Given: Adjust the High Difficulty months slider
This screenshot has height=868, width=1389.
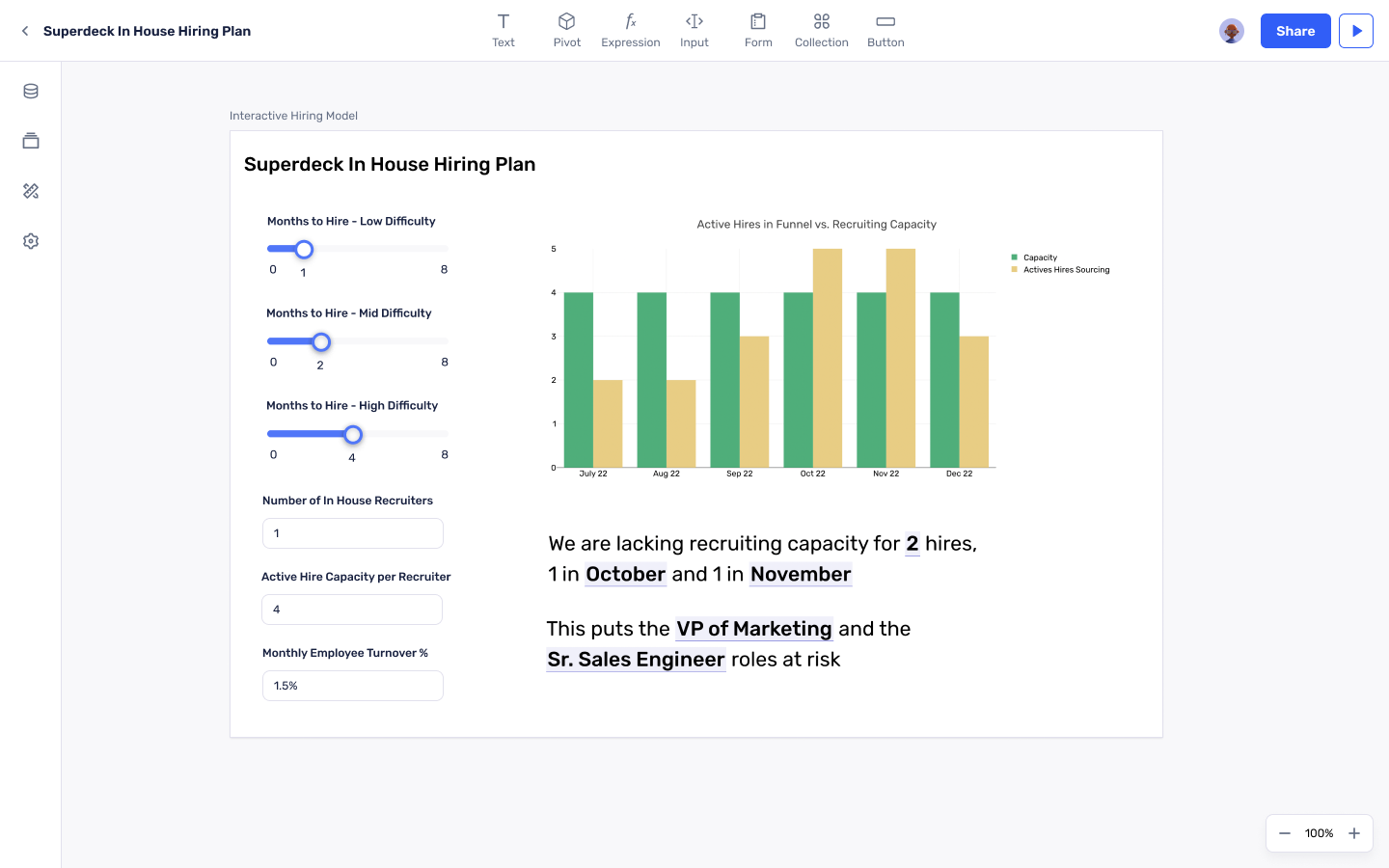Looking at the screenshot, I should pos(353,434).
